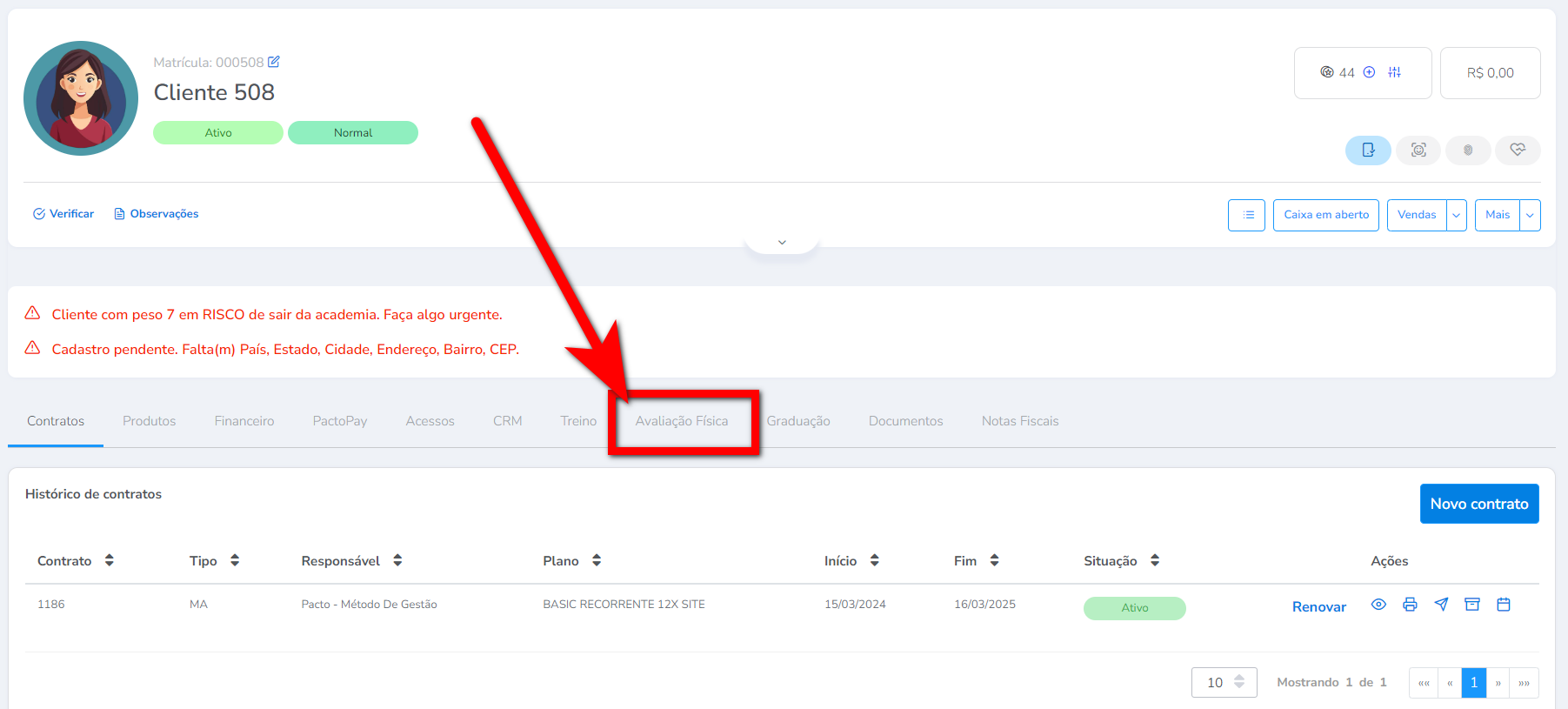Click the Novo contrato button
The image size is (1568, 709).
(1478, 504)
